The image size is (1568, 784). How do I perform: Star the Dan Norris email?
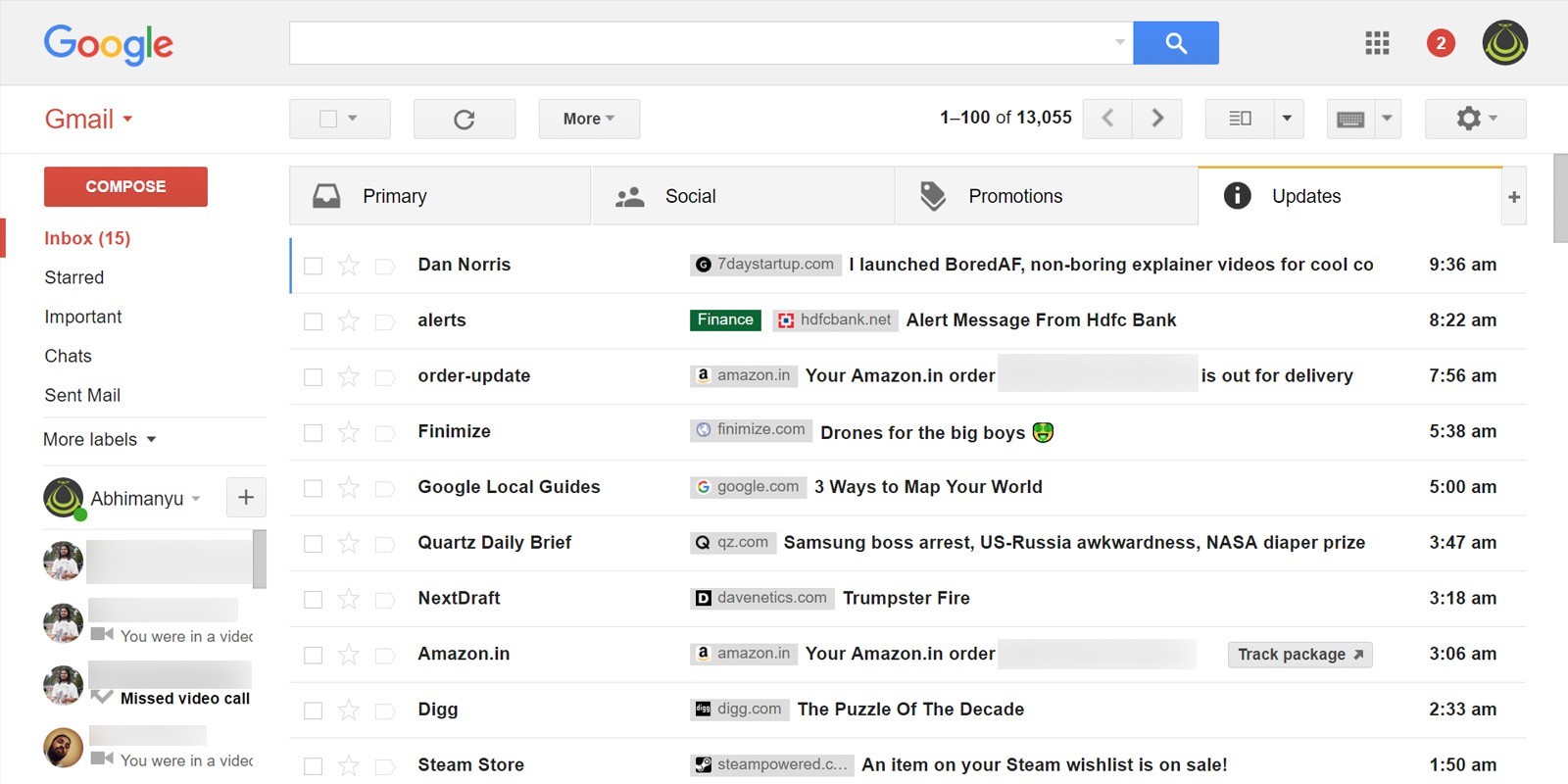[349, 266]
